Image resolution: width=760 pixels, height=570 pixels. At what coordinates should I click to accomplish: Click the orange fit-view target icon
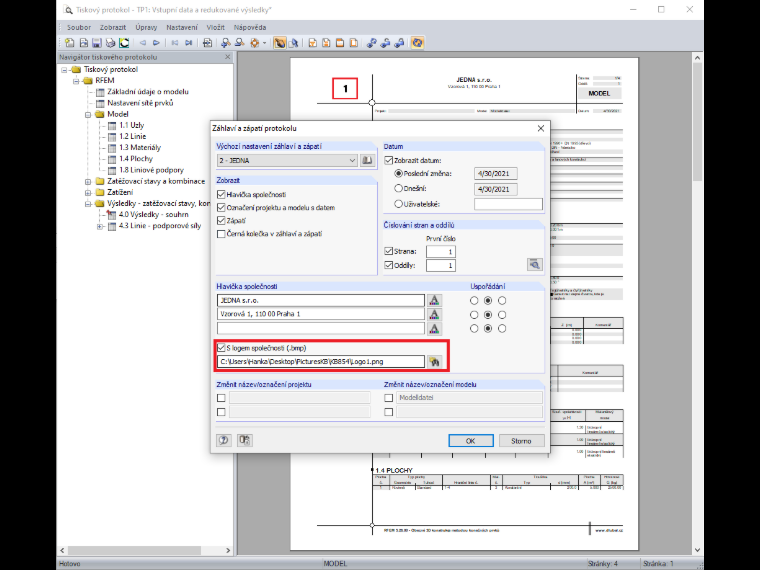click(254, 43)
